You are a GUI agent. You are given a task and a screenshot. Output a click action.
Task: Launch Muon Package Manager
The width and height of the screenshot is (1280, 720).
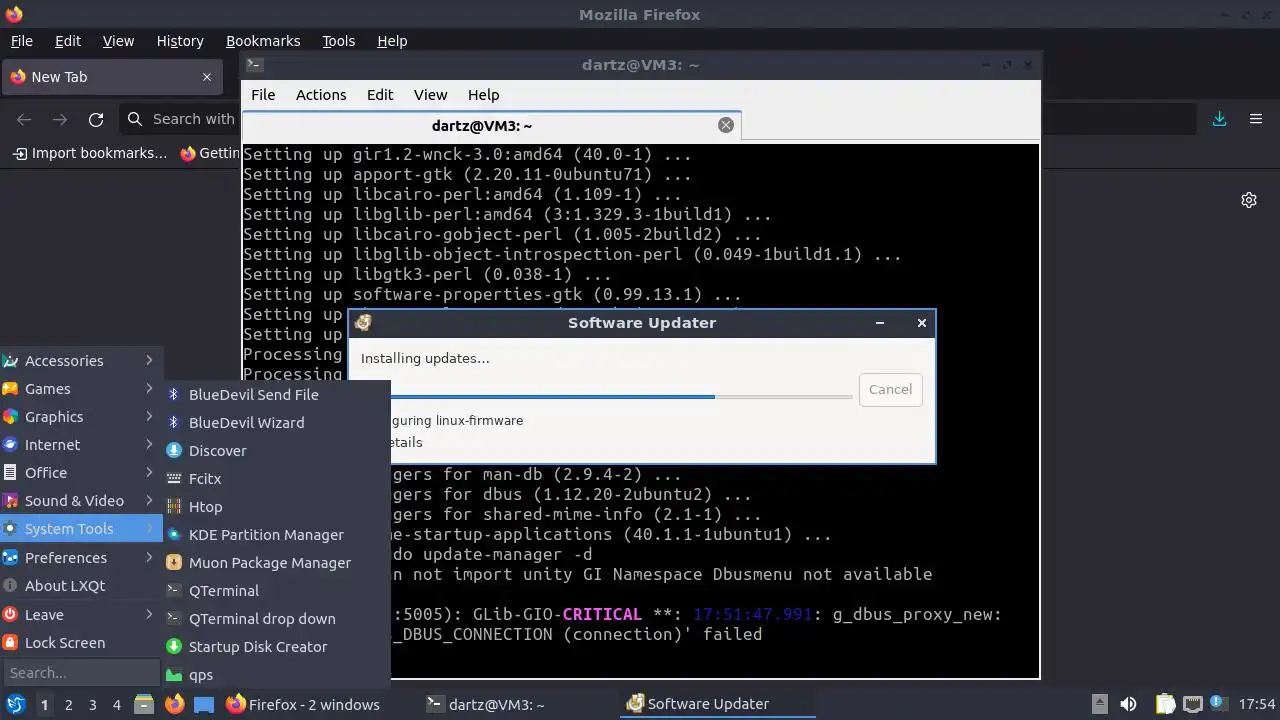click(x=277, y=563)
